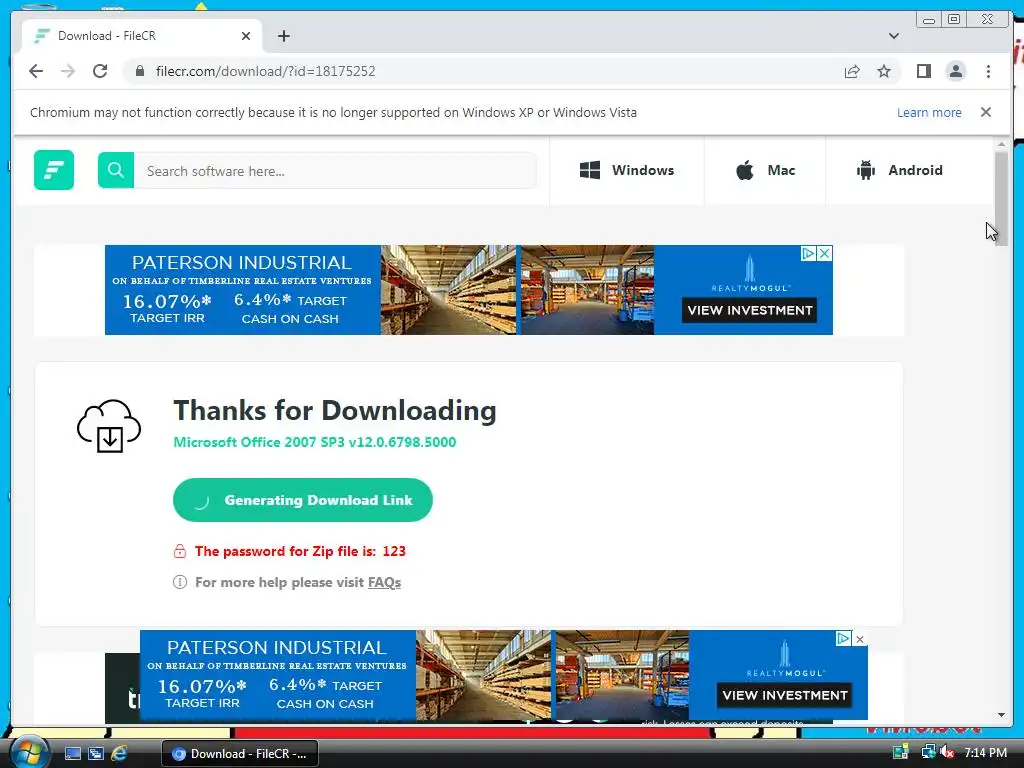The width and height of the screenshot is (1024, 768).
Task: Click Generating Download Link button
Action: (x=302, y=500)
